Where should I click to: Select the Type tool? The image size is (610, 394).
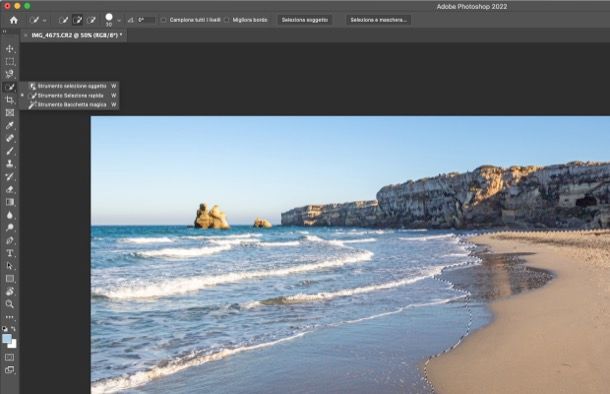tap(10, 253)
